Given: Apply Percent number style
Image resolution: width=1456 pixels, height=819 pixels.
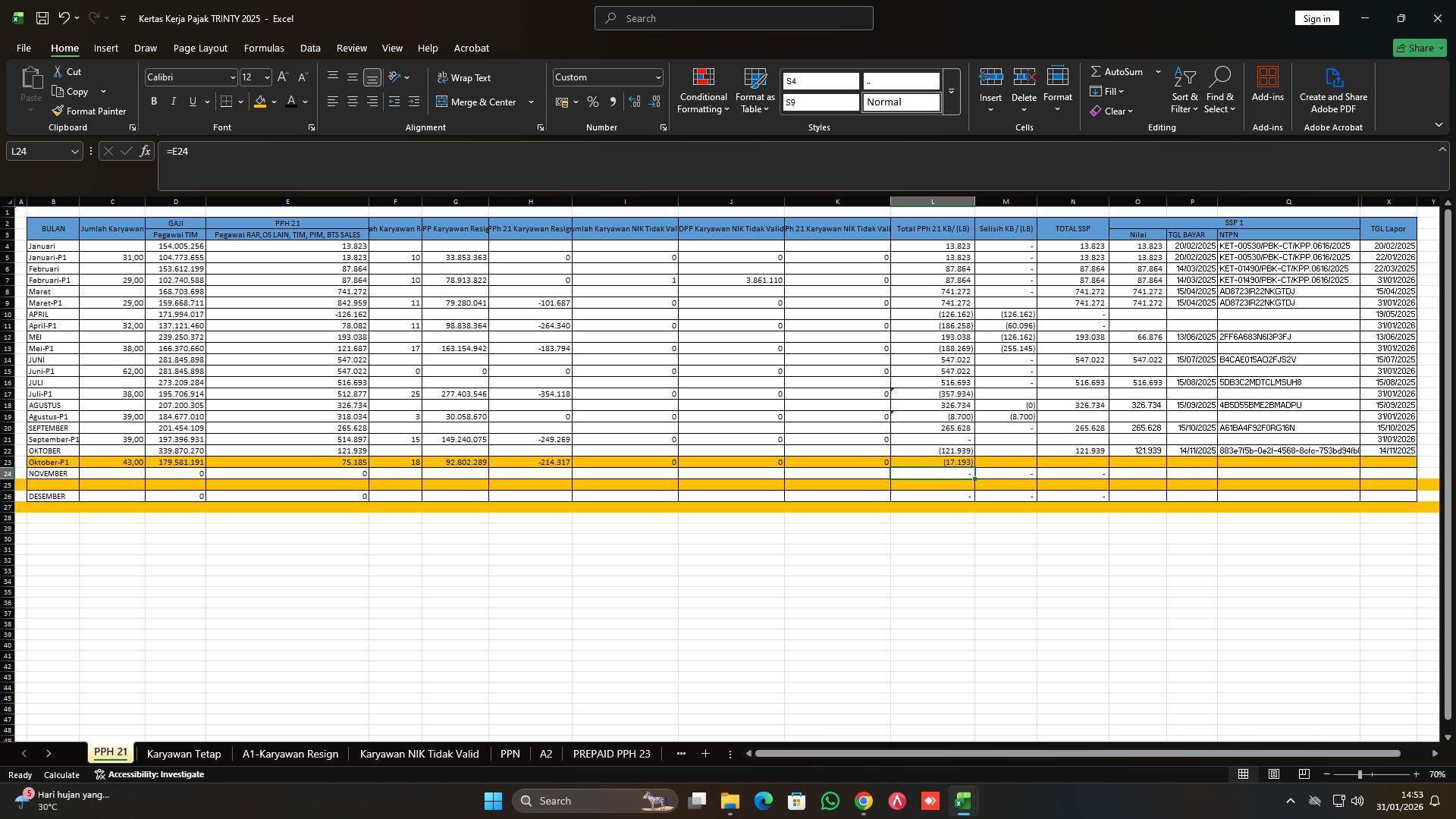Looking at the screenshot, I should coord(593,102).
